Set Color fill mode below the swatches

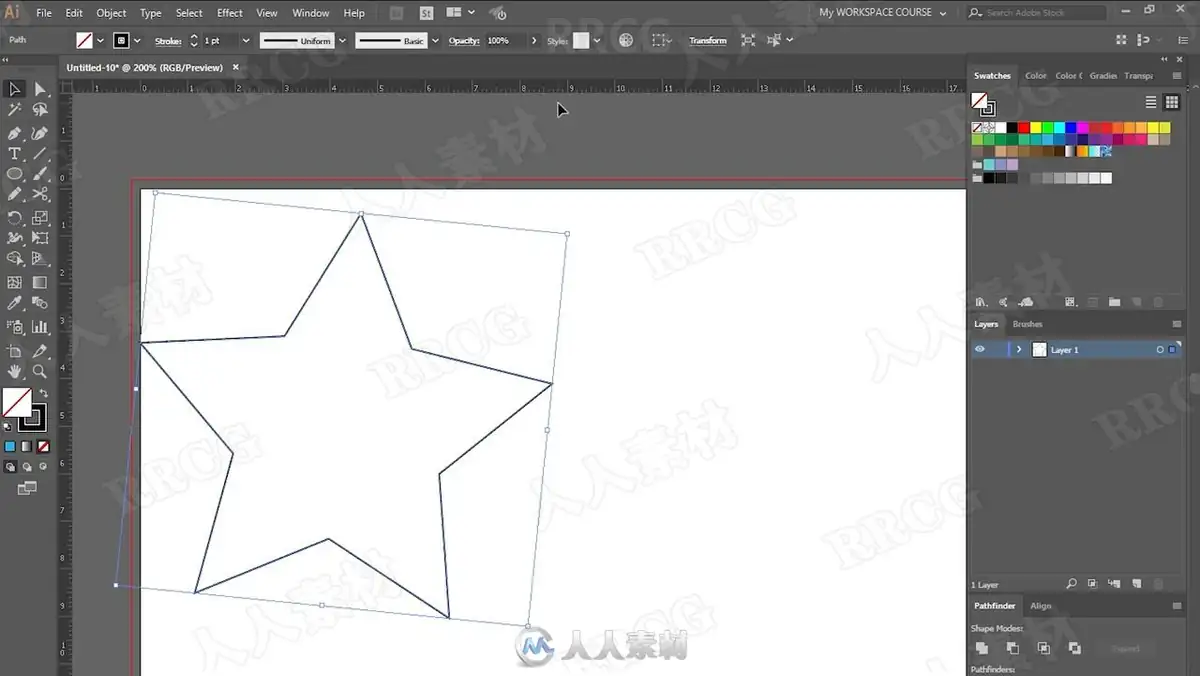point(10,447)
